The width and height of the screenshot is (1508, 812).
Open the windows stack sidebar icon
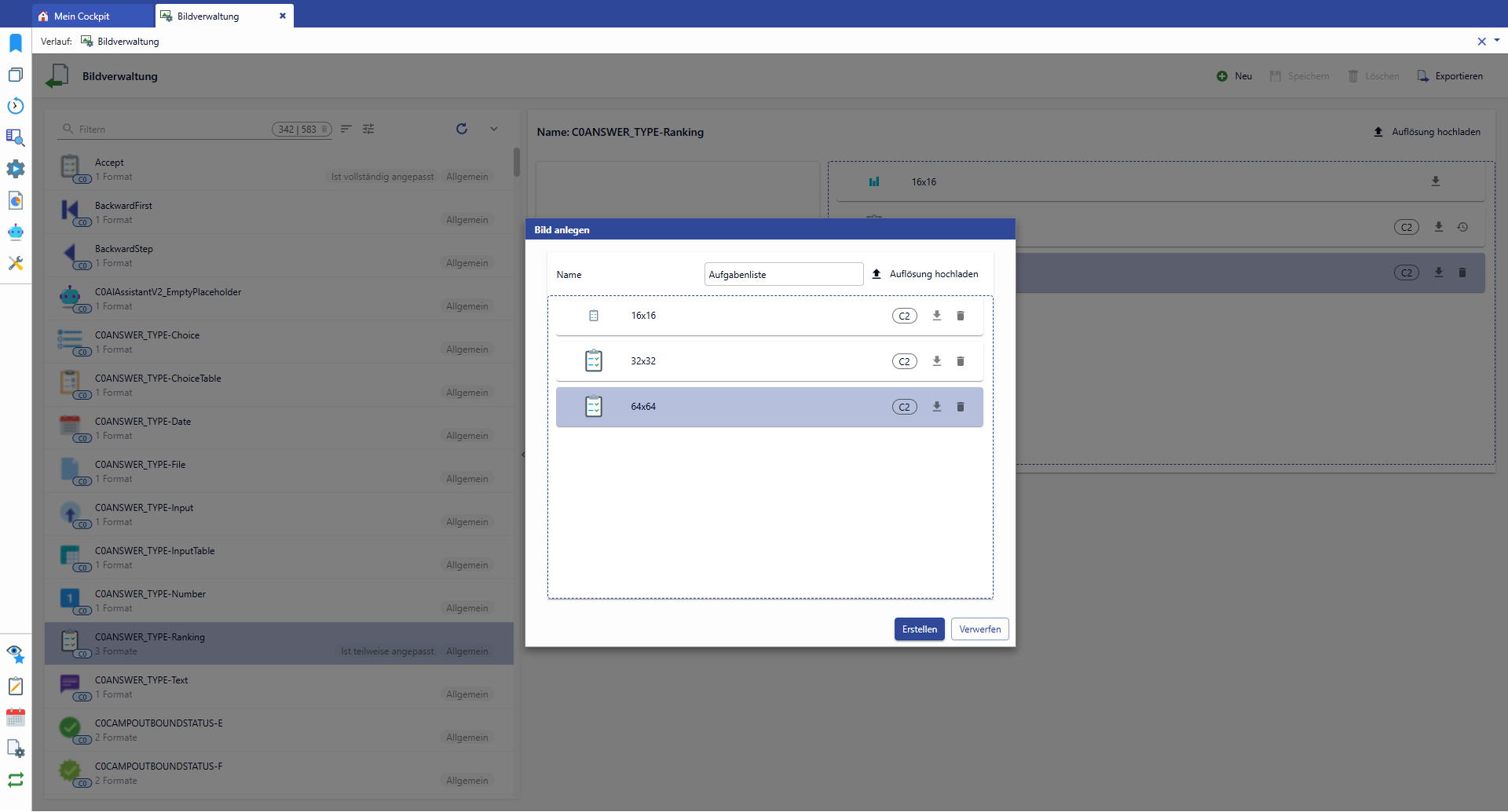click(x=16, y=75)
